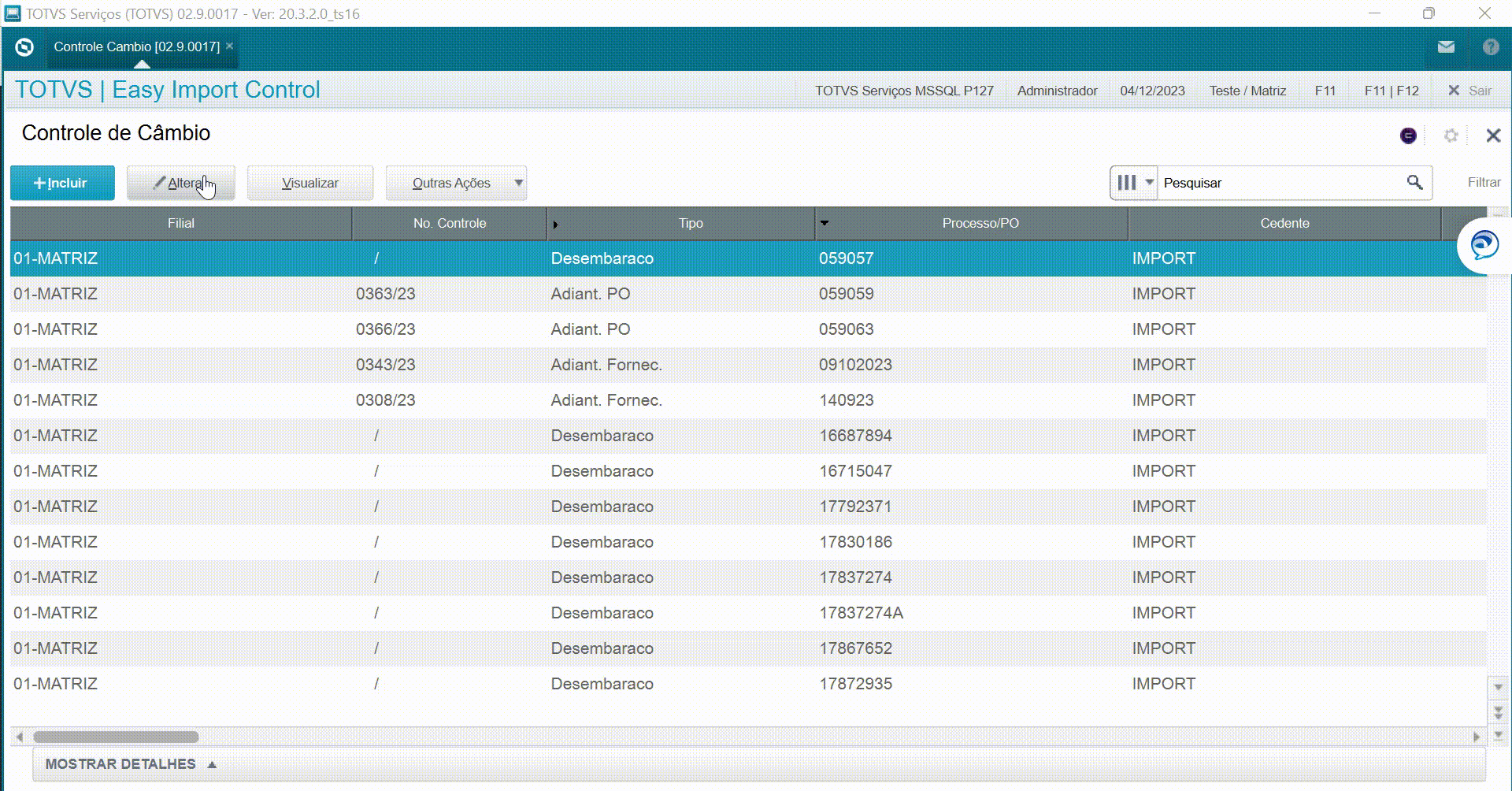Select the row with Processo 059057
1512x791 pixels.
[x=748, y=258]
